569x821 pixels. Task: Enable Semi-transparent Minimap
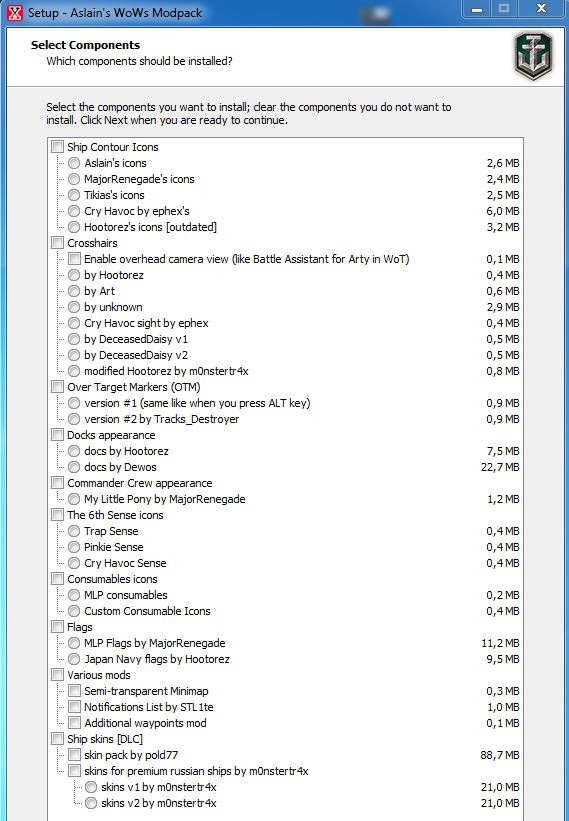(x=74, y=691)
